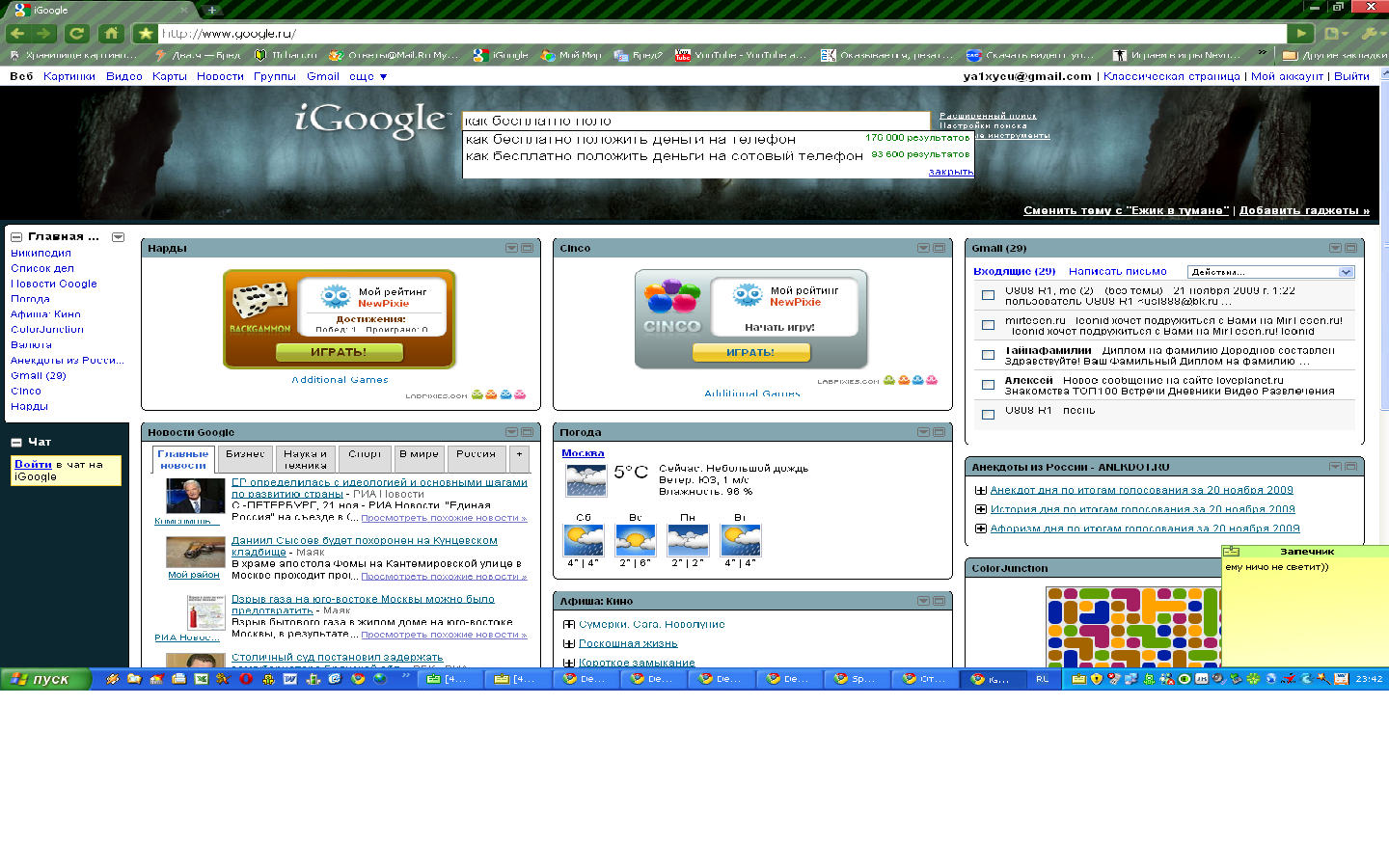Viewport: 1389px width, 868px height.
Task: Expand the Сумерки. Сага. Новолуние movie entry
Action: pos(569,624)
